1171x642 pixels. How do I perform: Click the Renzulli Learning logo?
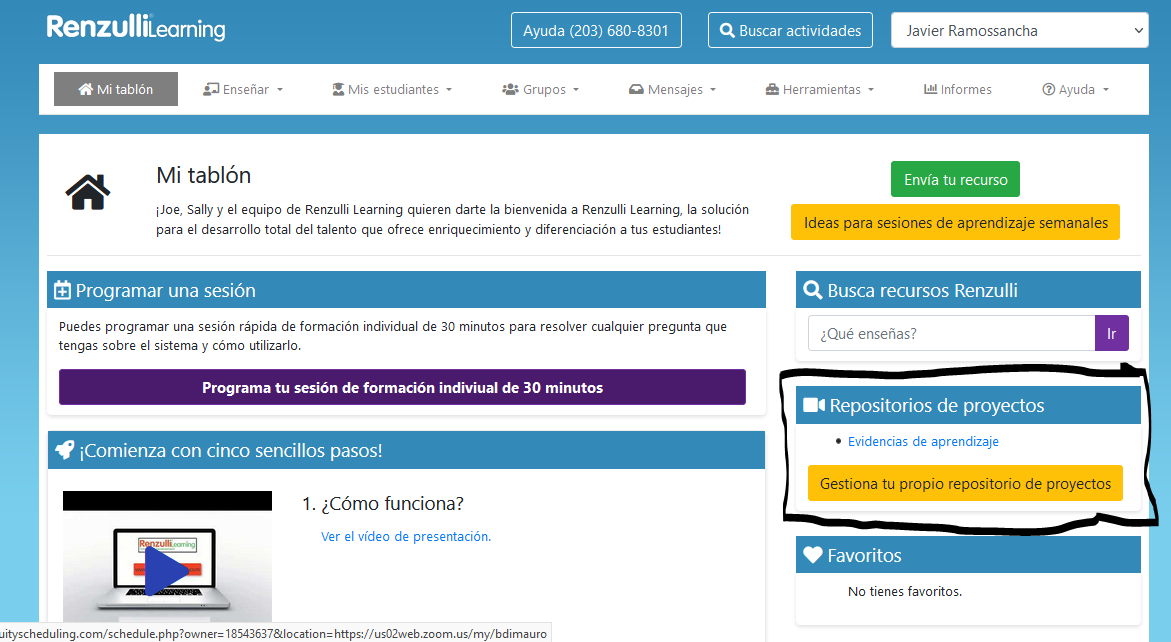136,28
